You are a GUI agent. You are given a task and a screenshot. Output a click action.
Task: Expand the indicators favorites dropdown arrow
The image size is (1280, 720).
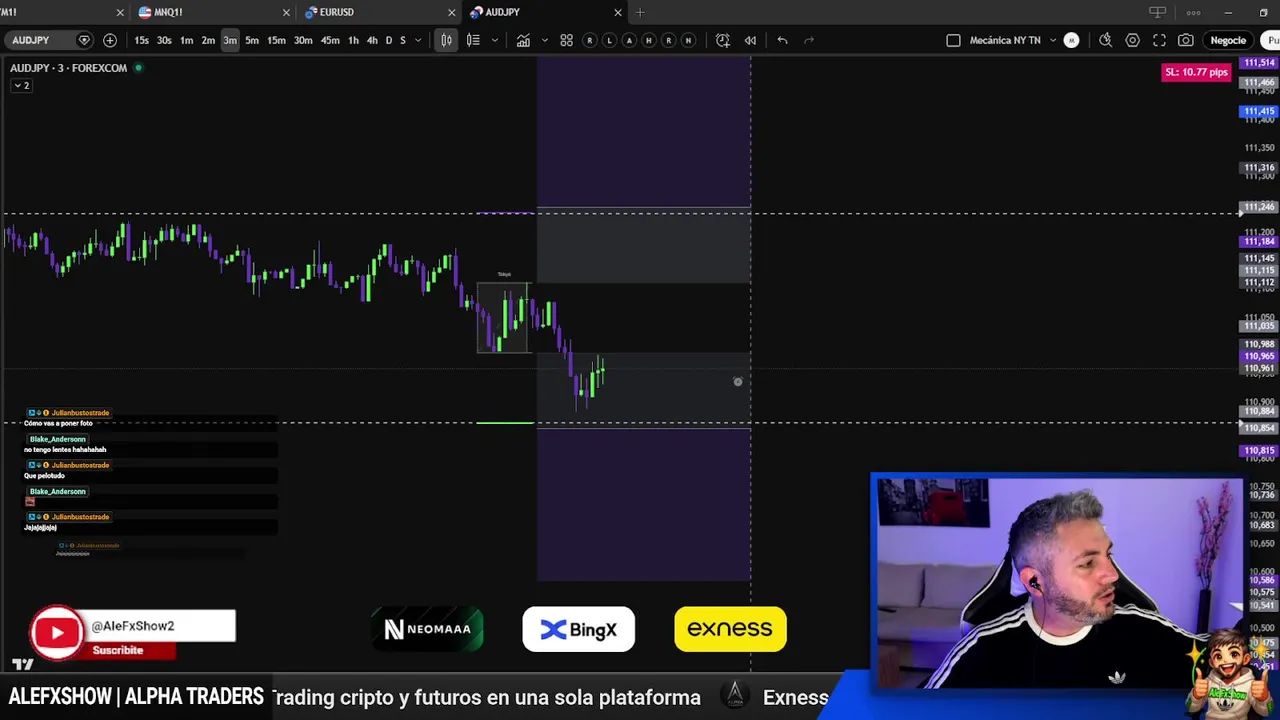(544, 40)
